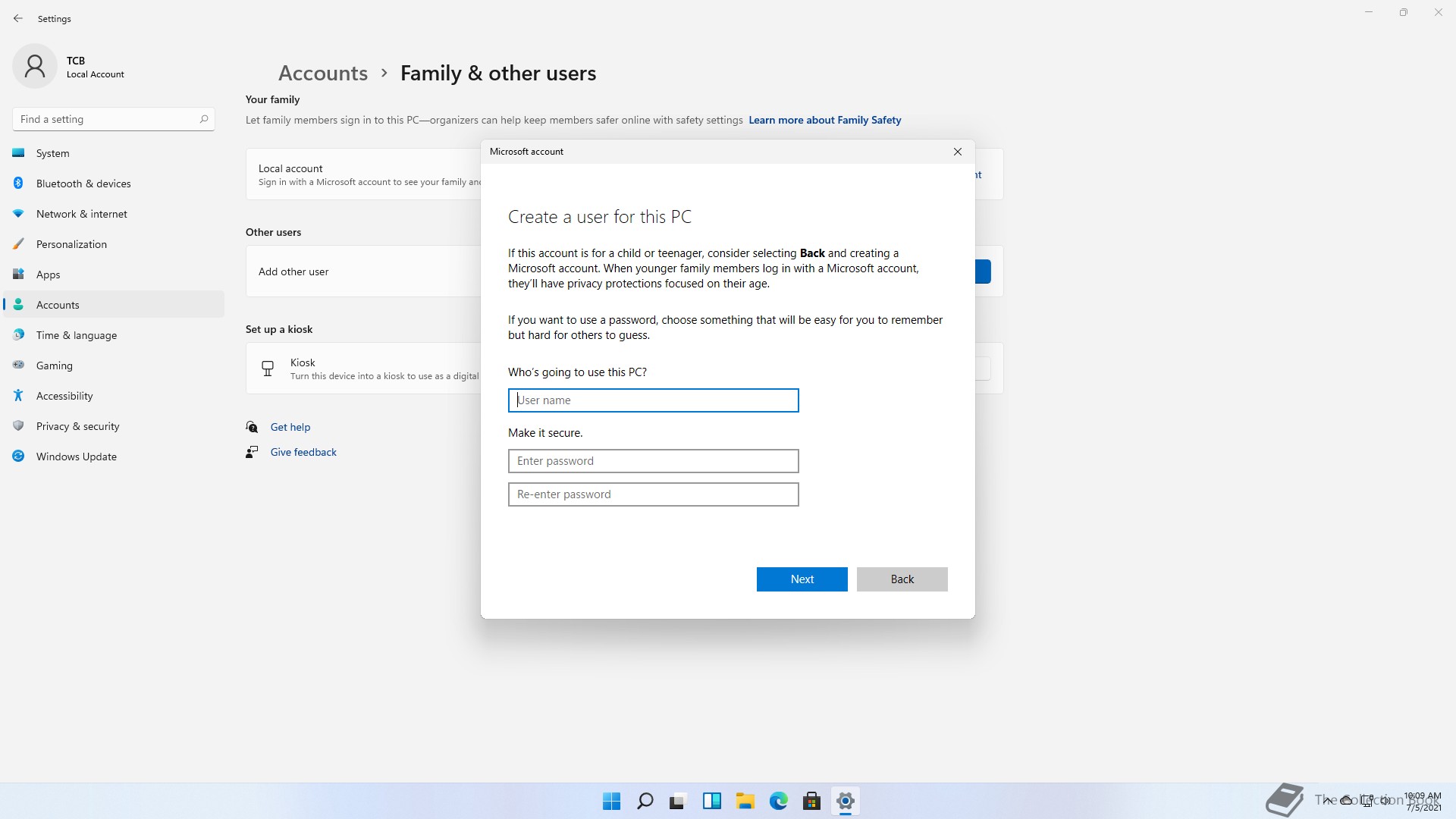The height and width of the screenshot is (819, 1456).
Task: Select System in the settings sidebar
Action: click(x=114, y=153)
